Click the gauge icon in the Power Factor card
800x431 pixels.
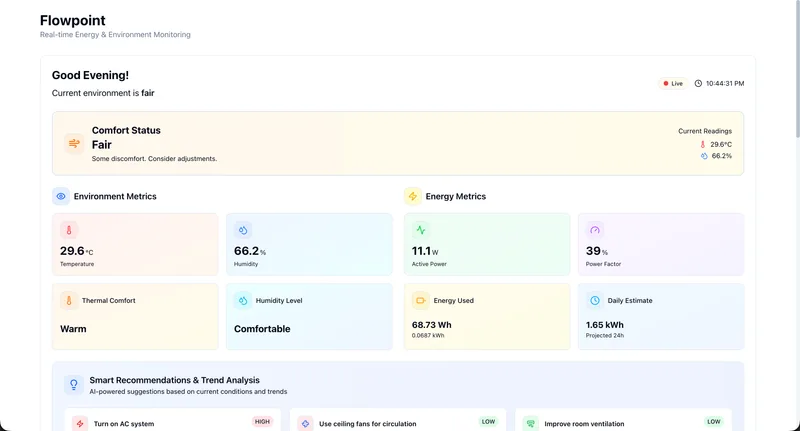595,230
